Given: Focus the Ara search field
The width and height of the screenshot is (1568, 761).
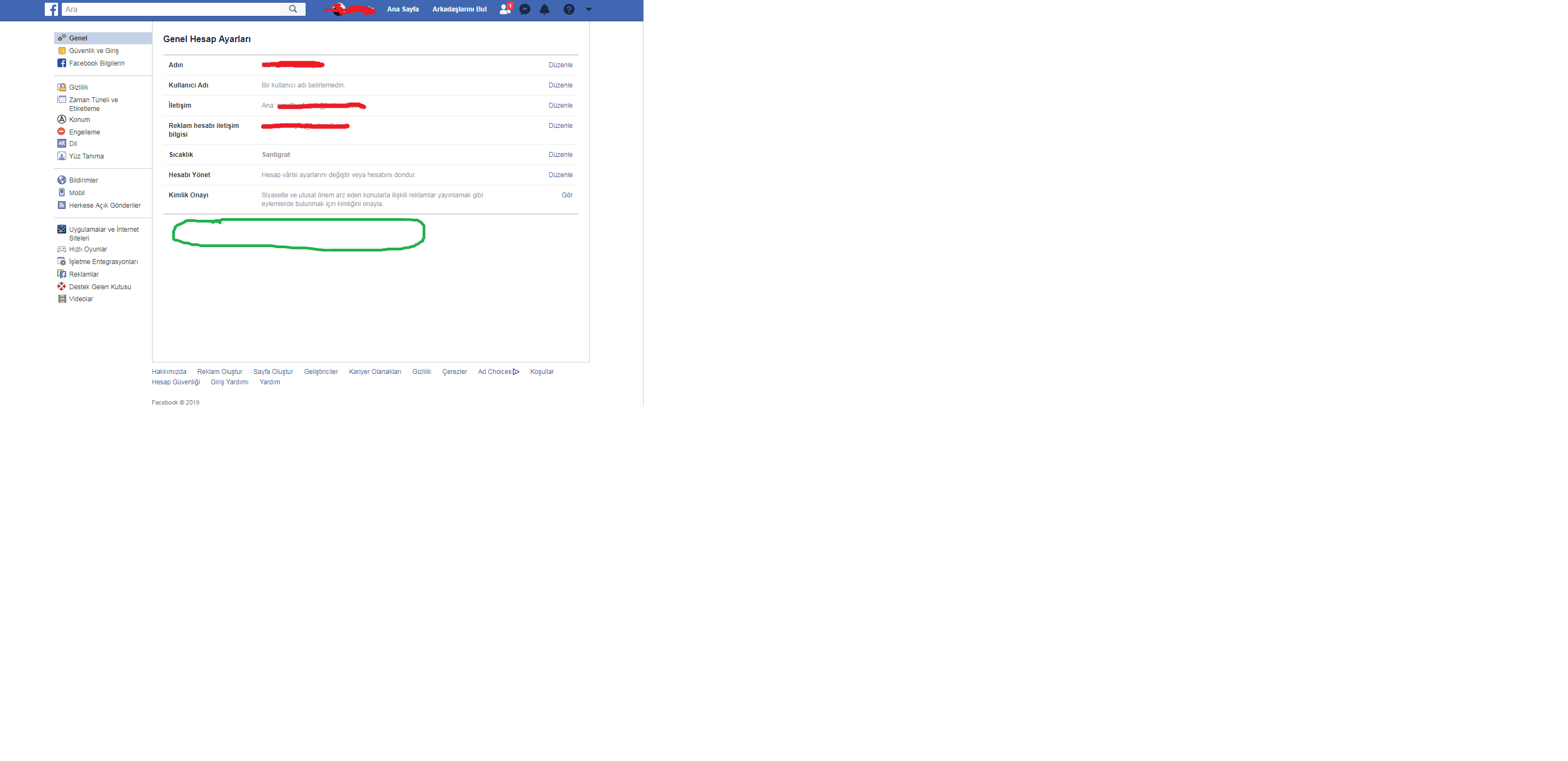Looking at the screenshot, I should tap(172, 9).
